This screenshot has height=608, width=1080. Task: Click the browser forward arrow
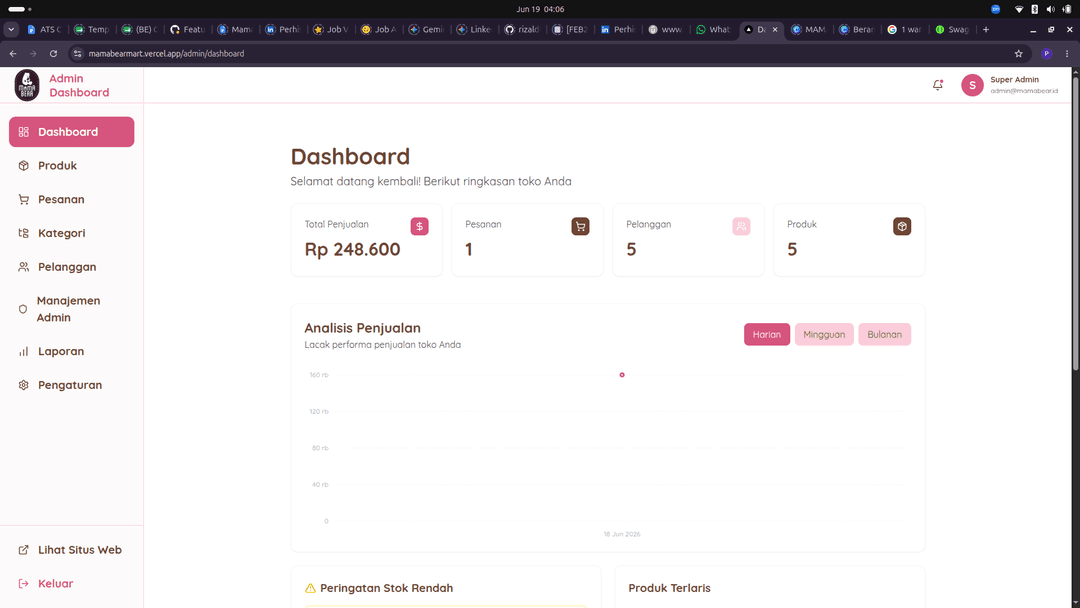(x=32, y=54)
